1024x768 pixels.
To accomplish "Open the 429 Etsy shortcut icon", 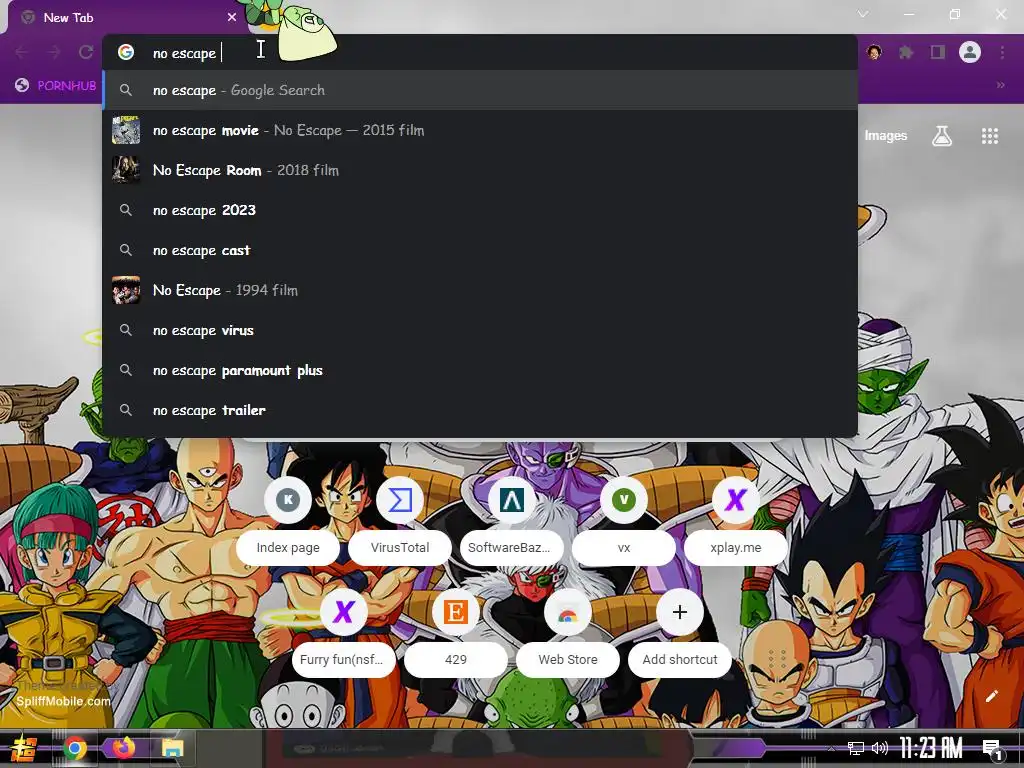I will [x=455, y=612].
